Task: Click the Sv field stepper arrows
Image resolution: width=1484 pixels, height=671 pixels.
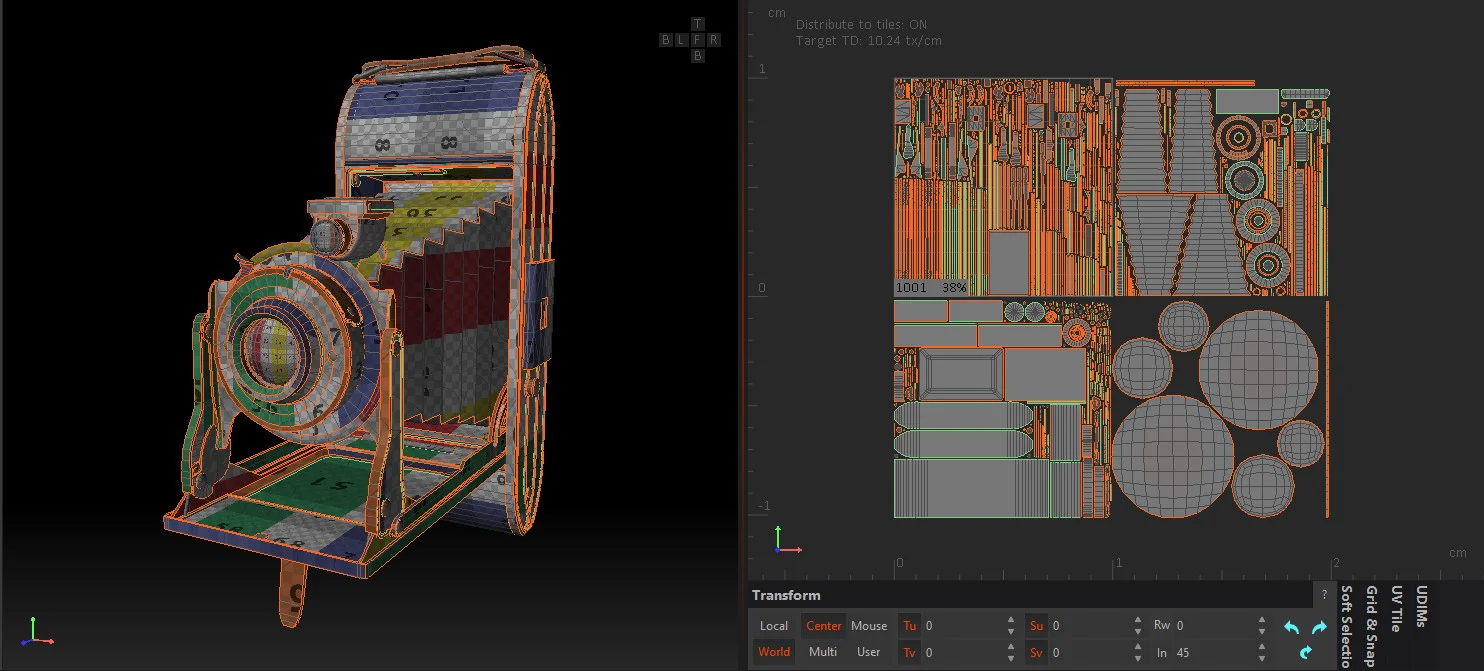Action: [1138, 652]
